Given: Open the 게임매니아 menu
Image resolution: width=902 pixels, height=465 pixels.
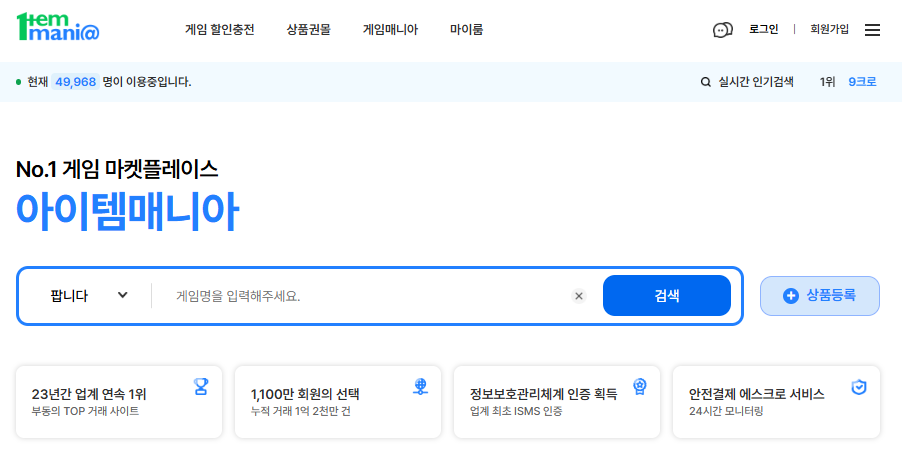Looking at the screenshot, I should 390,29.
